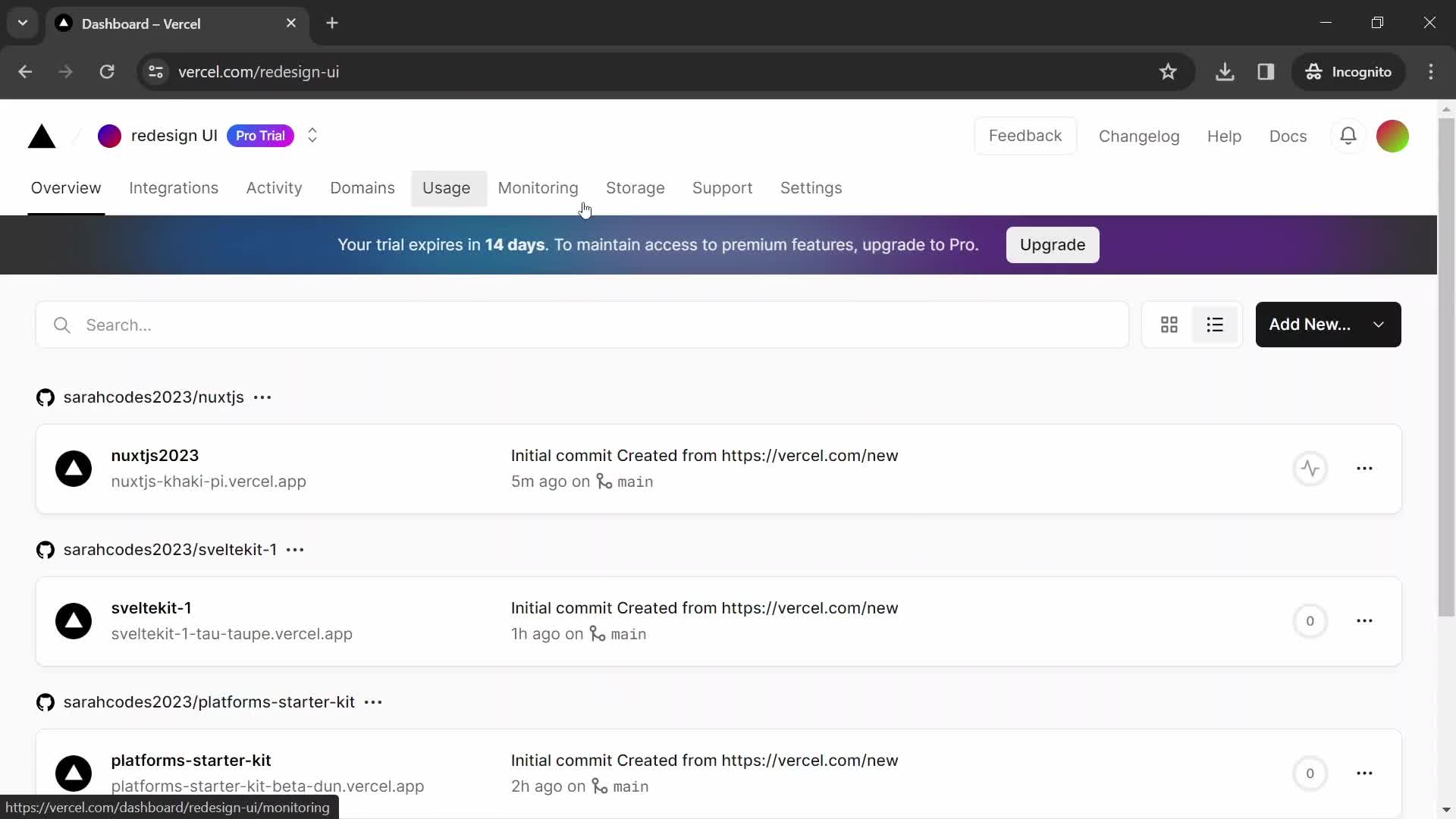Select the Monitoring tab
The height and width of the screenshot is (819, 1456).
point(538,188)
